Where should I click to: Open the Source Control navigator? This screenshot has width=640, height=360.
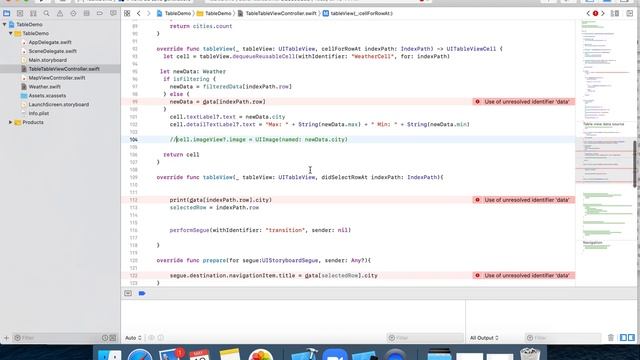click(20, 13)
